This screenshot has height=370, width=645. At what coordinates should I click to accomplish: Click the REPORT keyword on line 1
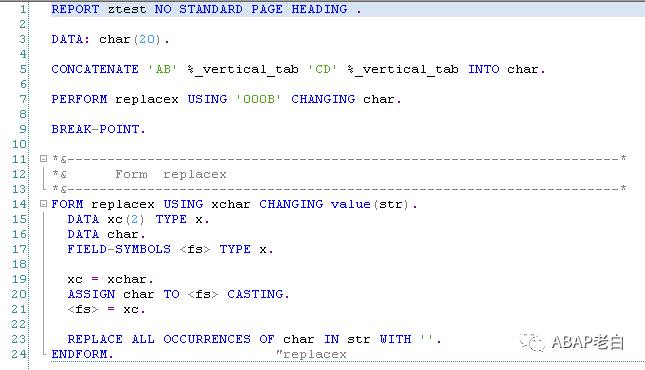coord(75,9)
